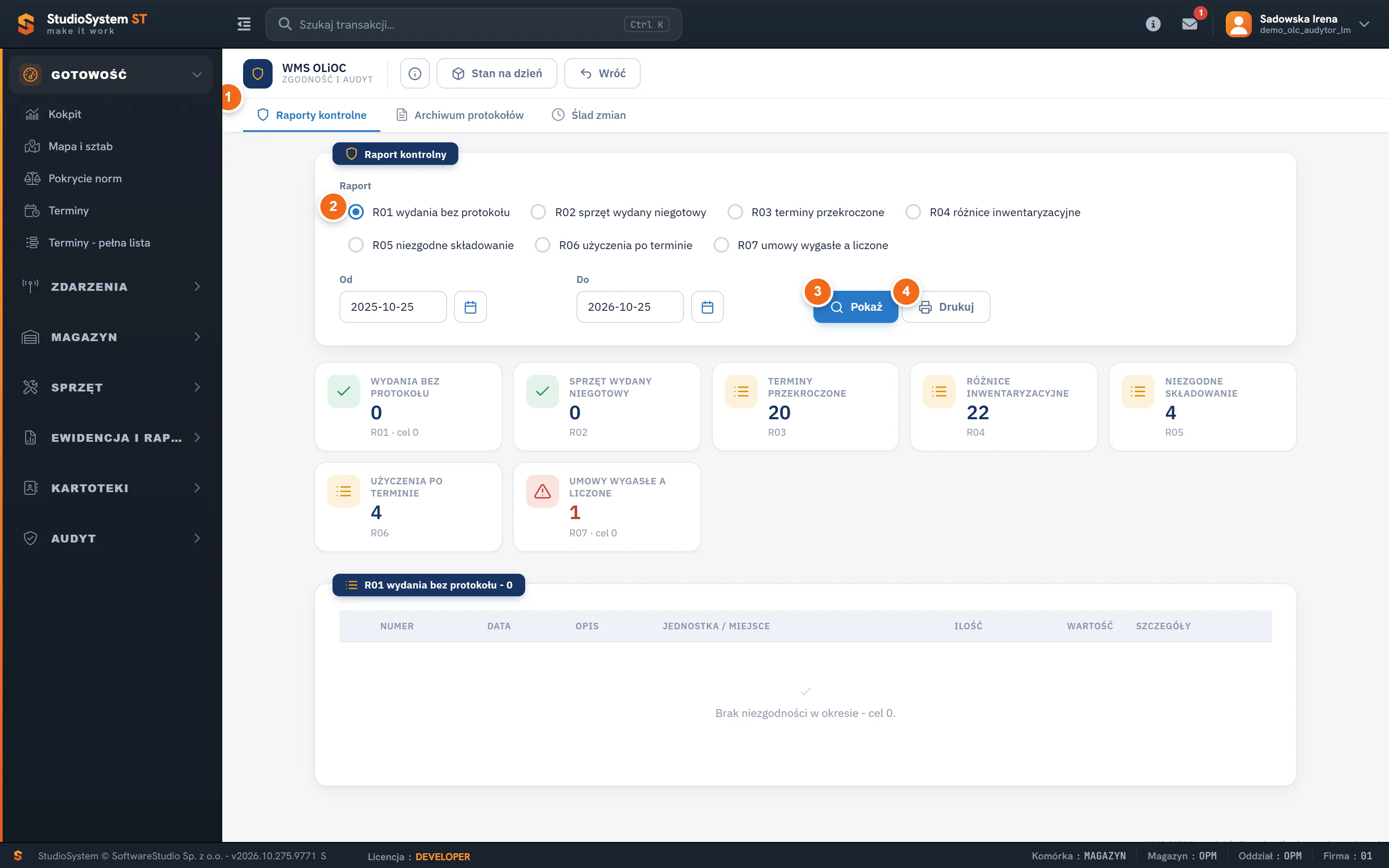Select R02 sprzęt wydany niegotowy radio
This screenshot has width=1389, height=868.
point(538,212)
